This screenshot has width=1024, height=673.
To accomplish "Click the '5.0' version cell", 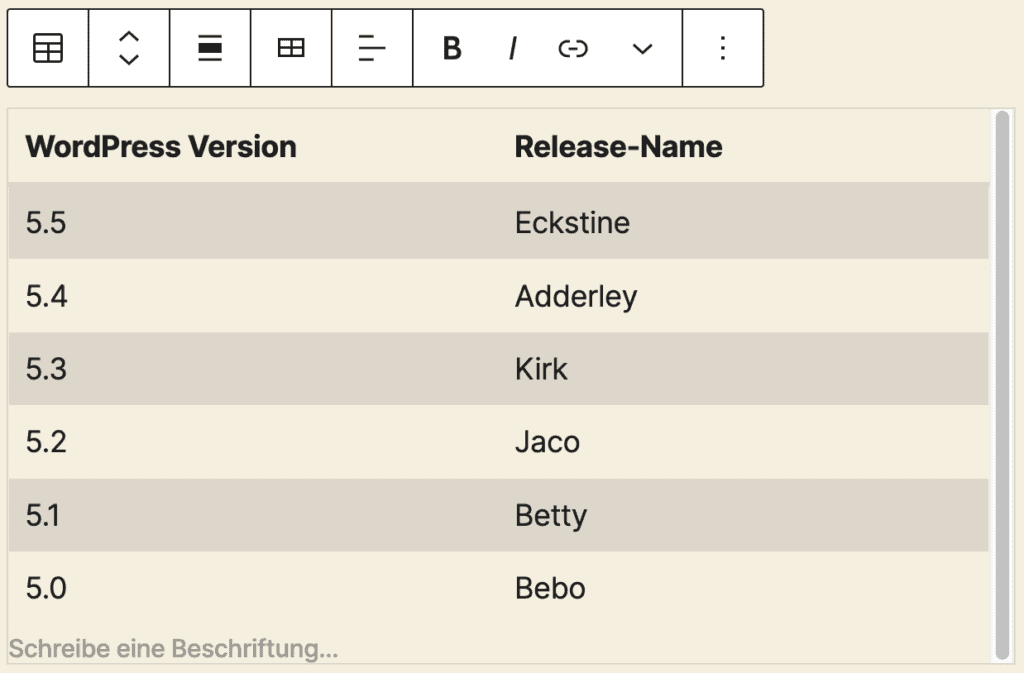I will [x=46, y=588].
